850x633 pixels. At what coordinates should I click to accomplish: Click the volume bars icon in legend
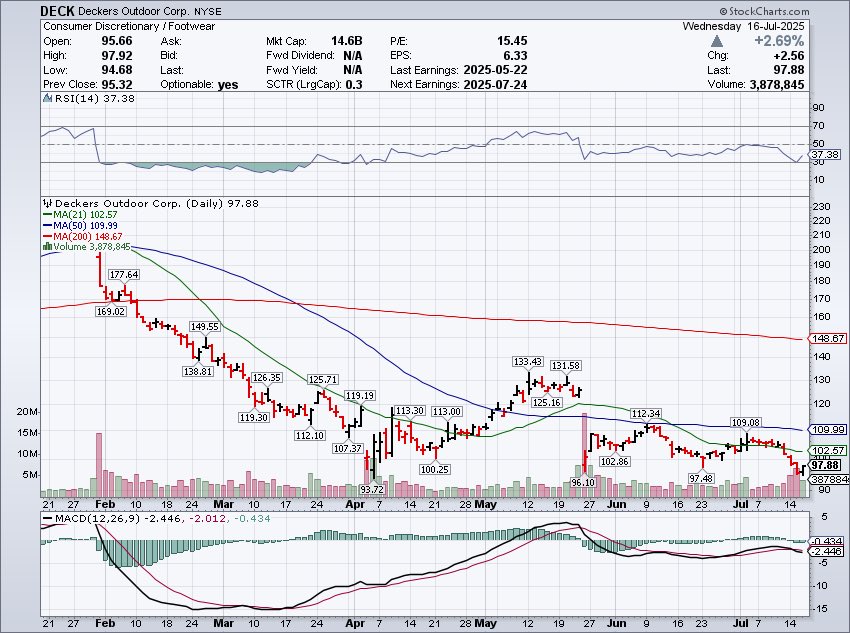click(x=47, y=247)
